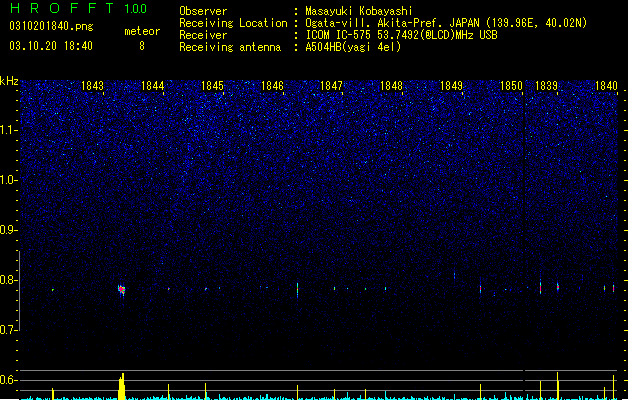This screenshot has width=629, height=400.
Task: Click the observer name Masayuki Kobayashi
Action: pos(359,11)
